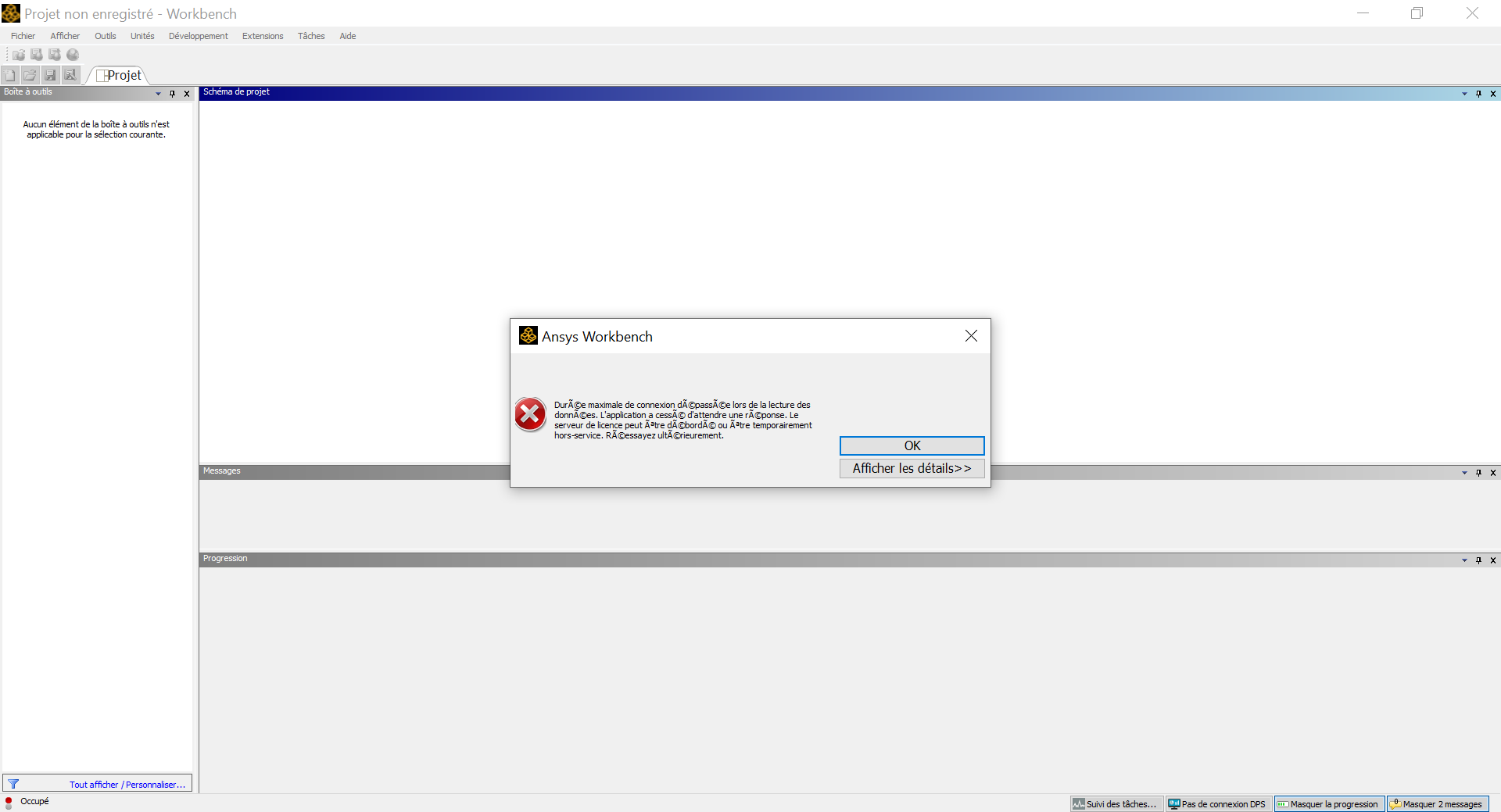Close the Boîte à outils panel
The width and height of the screenshot is (1501, 812).
(187, 94)
